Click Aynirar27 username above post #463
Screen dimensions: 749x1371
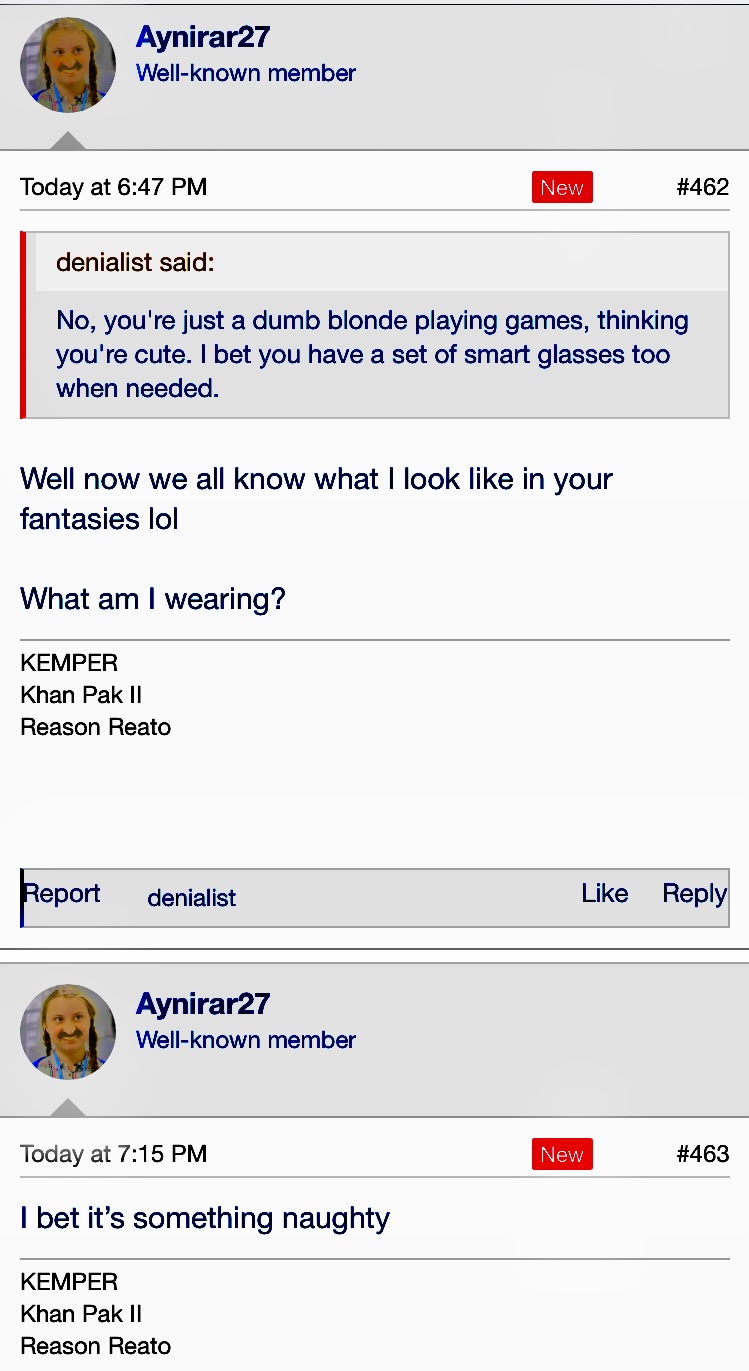[203, 1004]
